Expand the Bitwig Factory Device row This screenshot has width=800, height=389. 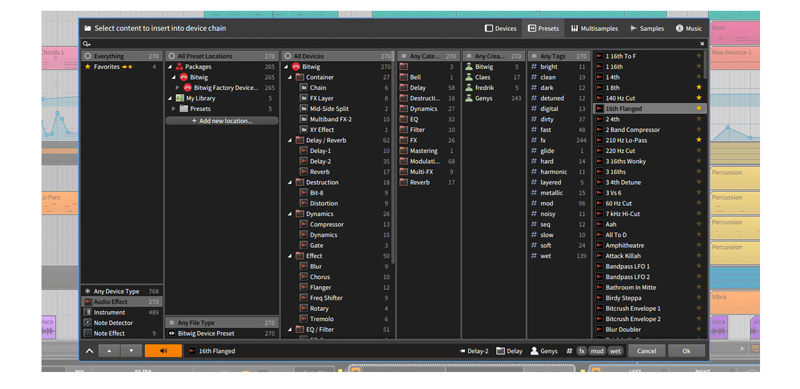[179, 88]
